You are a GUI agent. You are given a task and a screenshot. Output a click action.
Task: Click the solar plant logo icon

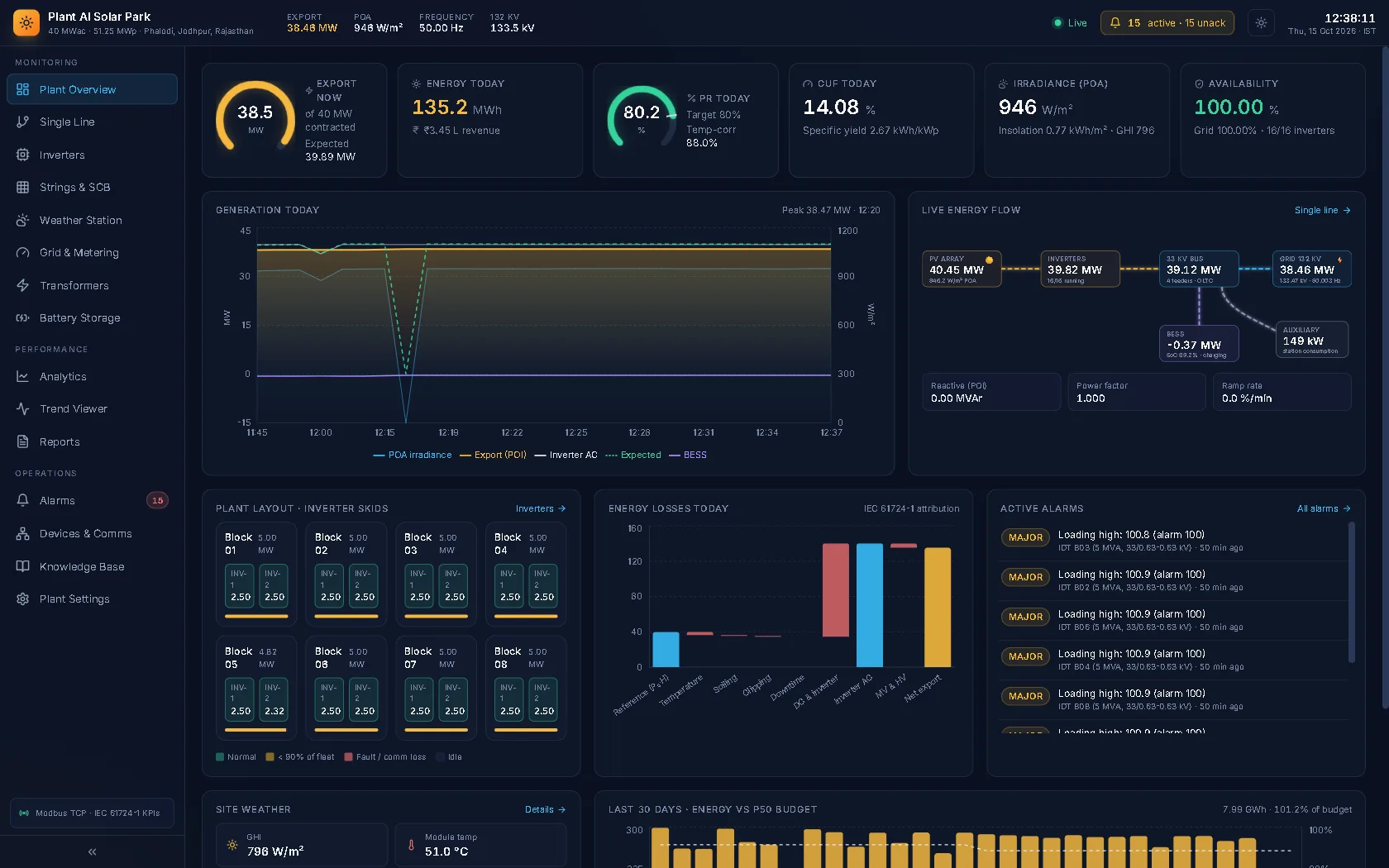(26, 22)
